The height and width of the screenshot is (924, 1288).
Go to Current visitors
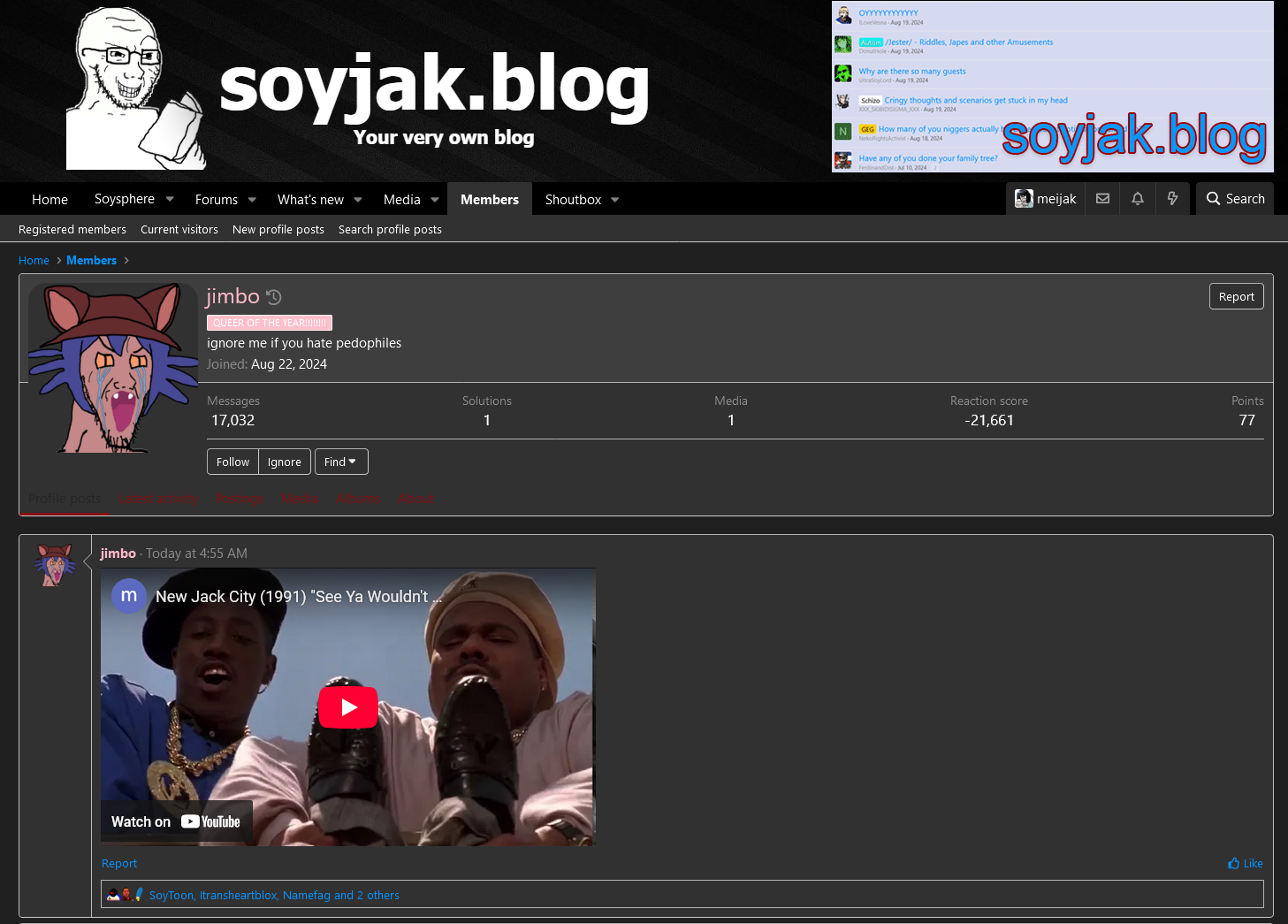[x=179, y=229]
